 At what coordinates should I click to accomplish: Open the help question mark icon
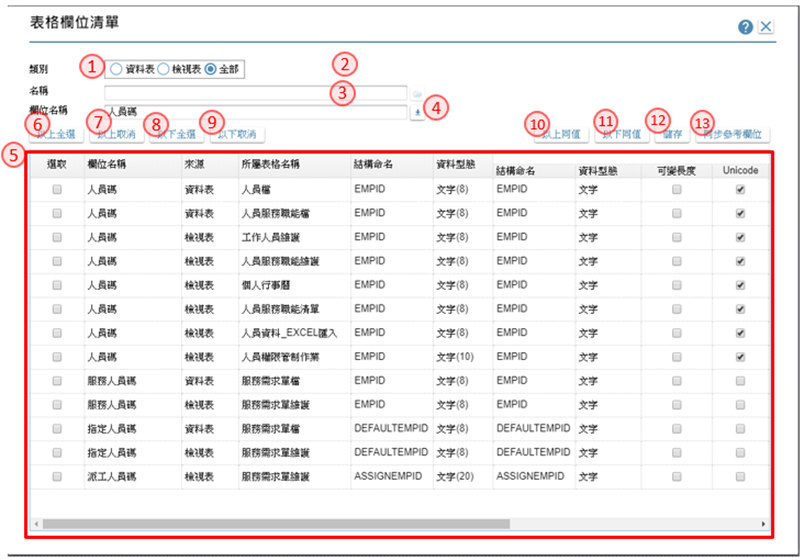click(x=745, y=27)
